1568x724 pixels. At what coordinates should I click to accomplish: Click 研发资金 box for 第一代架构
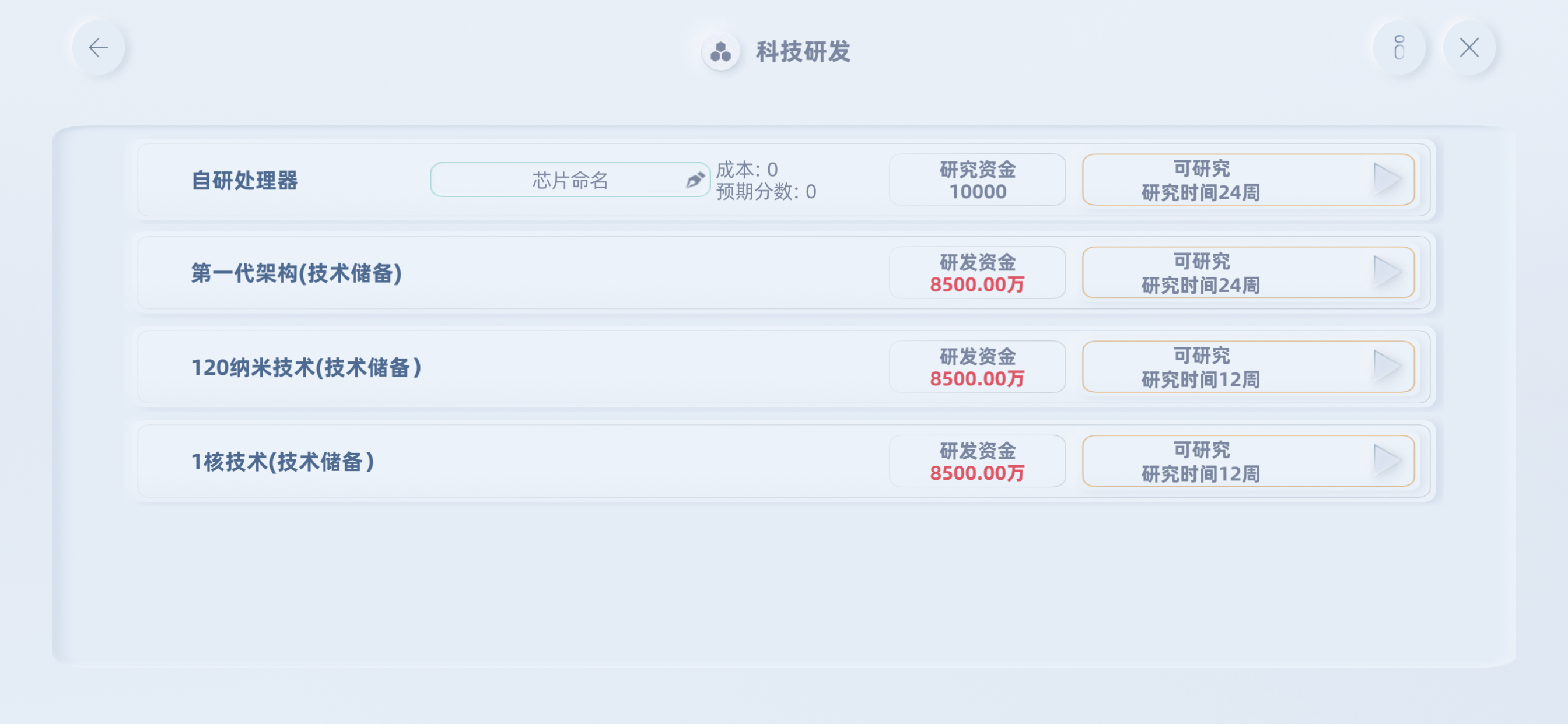pyautogui.click(x=977, y=273)
